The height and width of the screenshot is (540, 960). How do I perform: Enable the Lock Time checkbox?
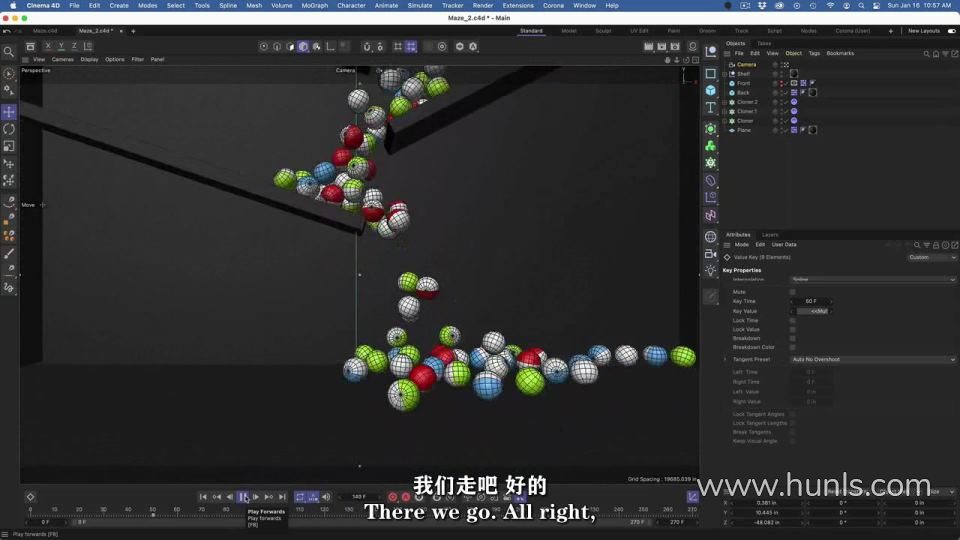coord(793,320)
